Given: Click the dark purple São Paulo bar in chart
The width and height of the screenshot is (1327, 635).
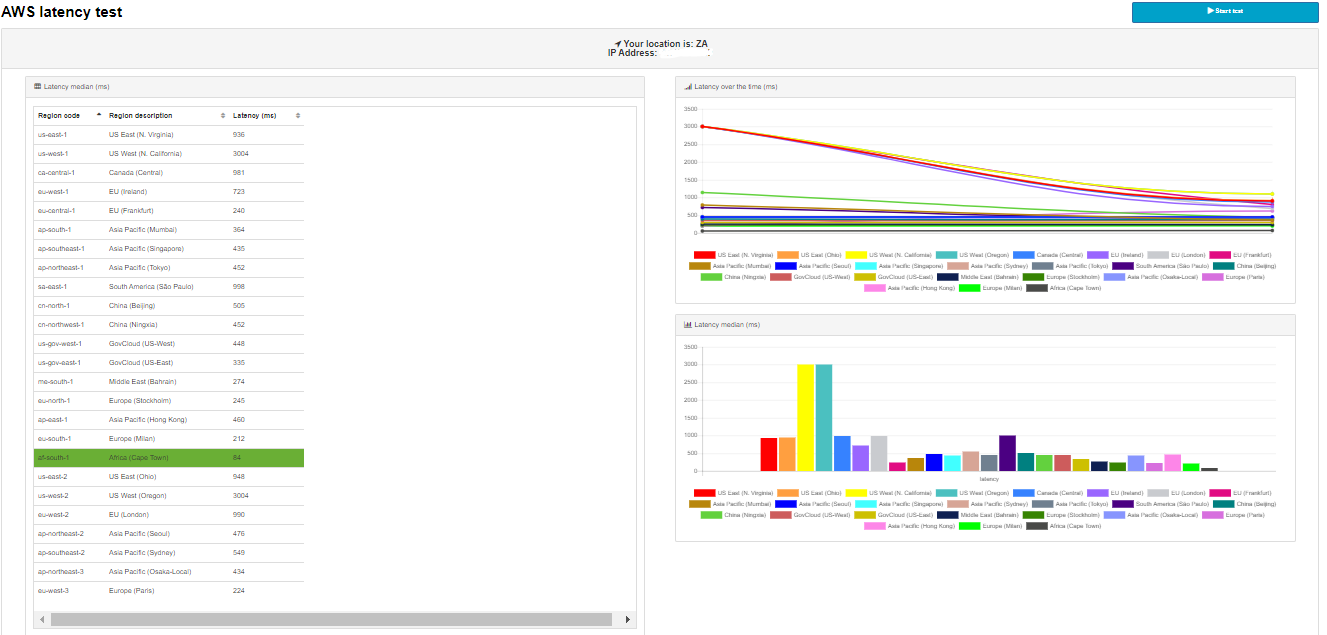Looking at the screenshot, I should click(1007, 453).
